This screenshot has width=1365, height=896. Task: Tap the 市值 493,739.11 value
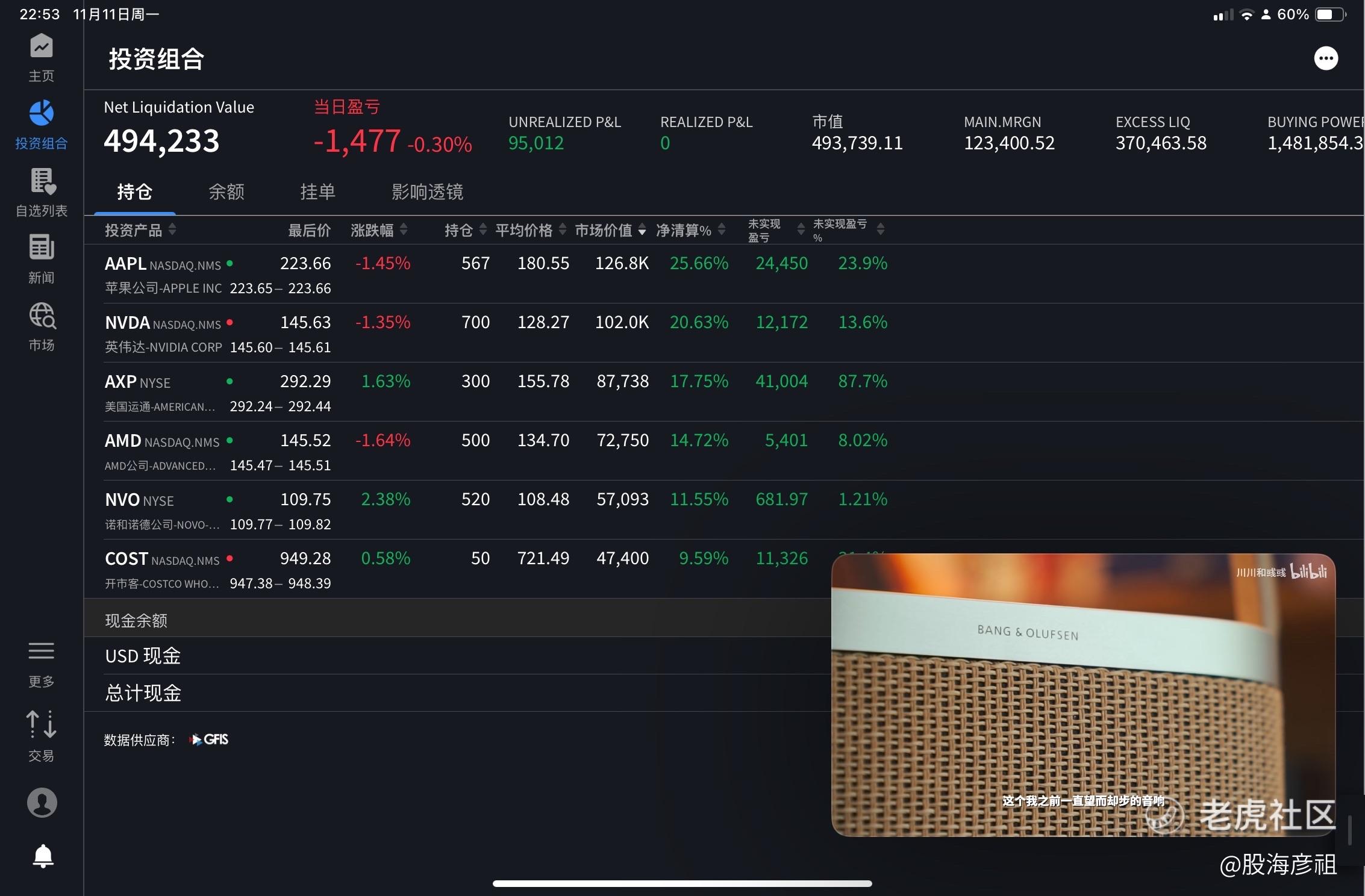pos(857,143)
